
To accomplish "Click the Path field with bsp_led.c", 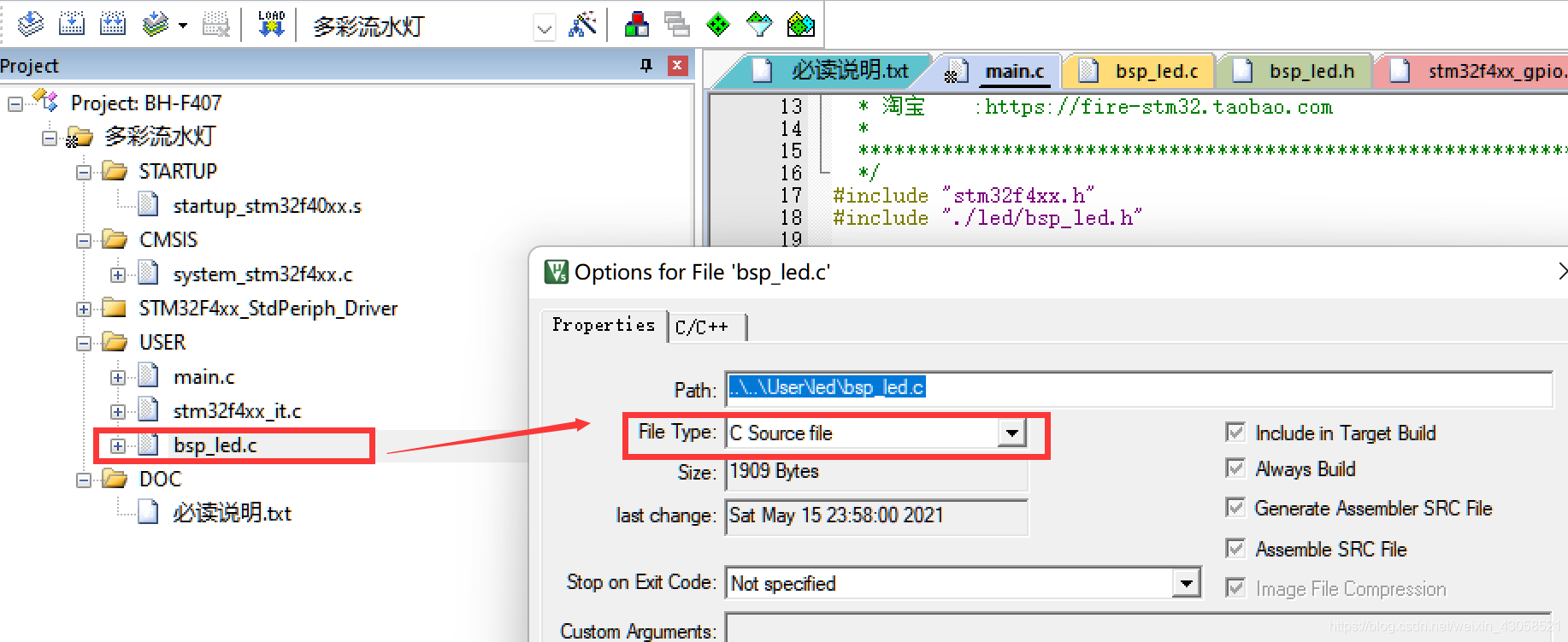I will point(1139,389).
